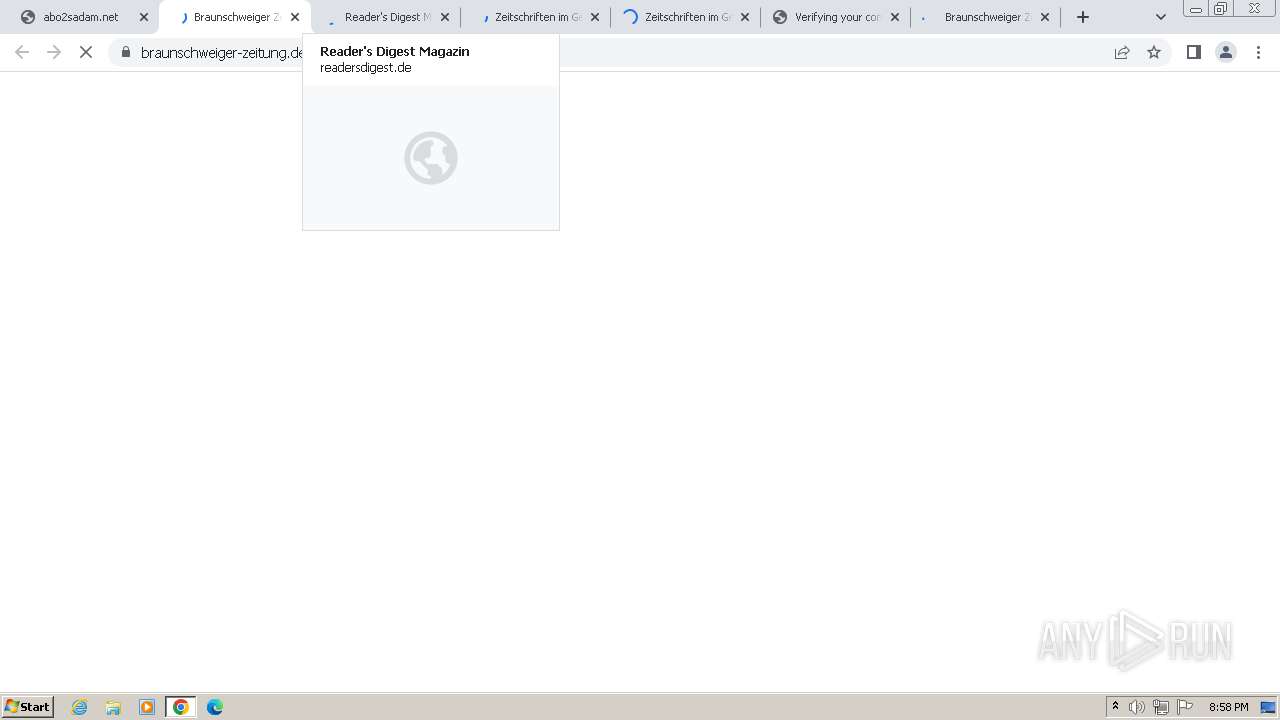The height and width of the screenshot is (720, 1280).
Task: Launch Internet Explorer from taskbar
Action: click(80, 707)
